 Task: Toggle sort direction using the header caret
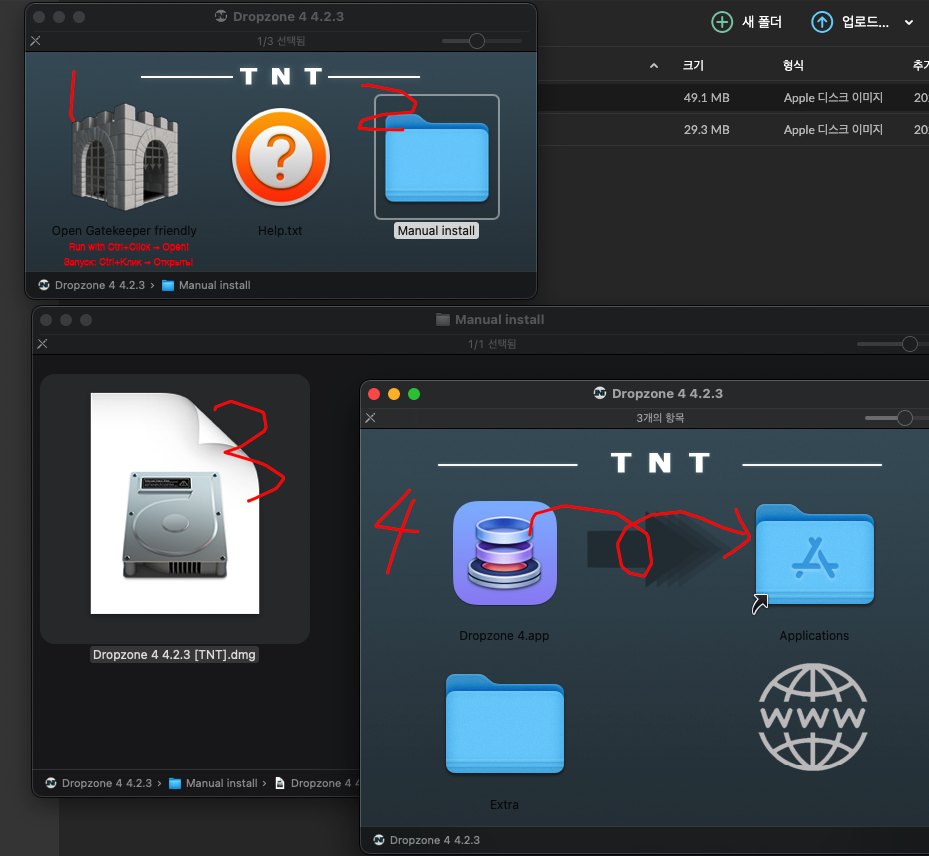pyautogui.click(x=653, y=66)
